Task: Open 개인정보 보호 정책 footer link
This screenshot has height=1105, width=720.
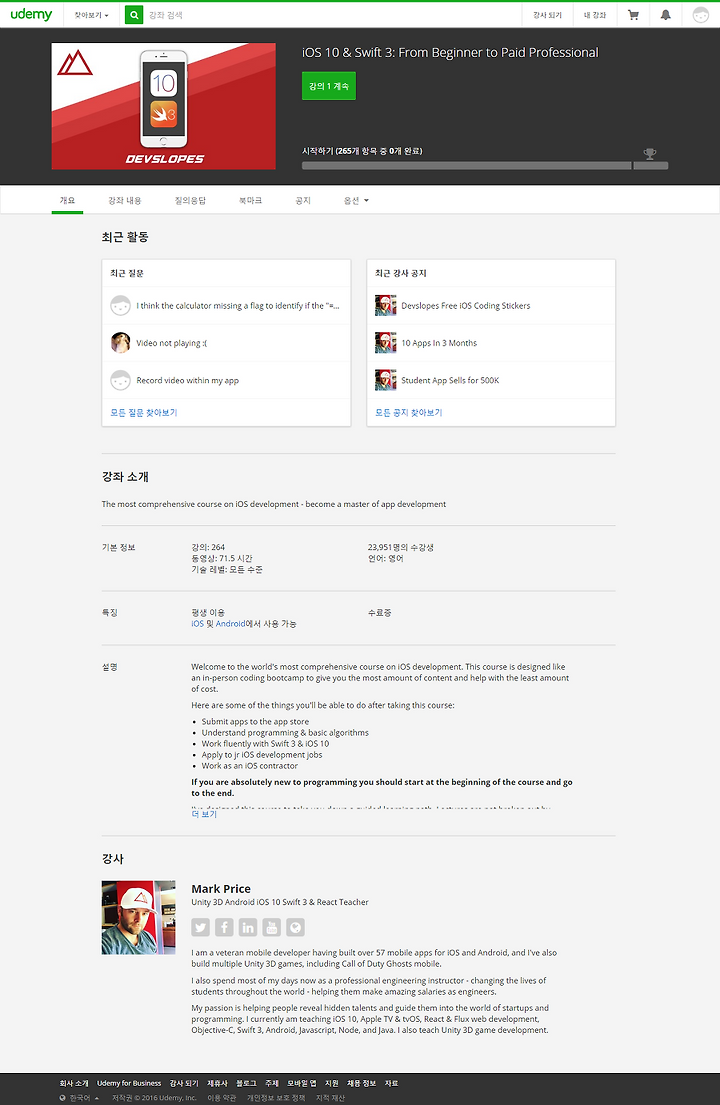Action: point(276,1098)
